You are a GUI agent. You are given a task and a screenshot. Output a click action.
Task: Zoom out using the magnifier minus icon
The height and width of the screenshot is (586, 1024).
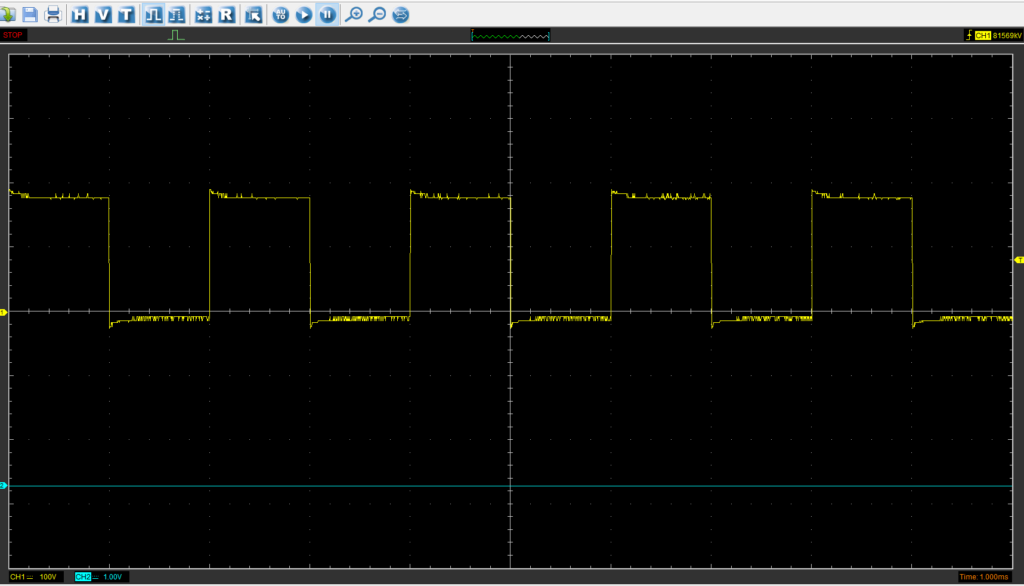click(377, 14)
